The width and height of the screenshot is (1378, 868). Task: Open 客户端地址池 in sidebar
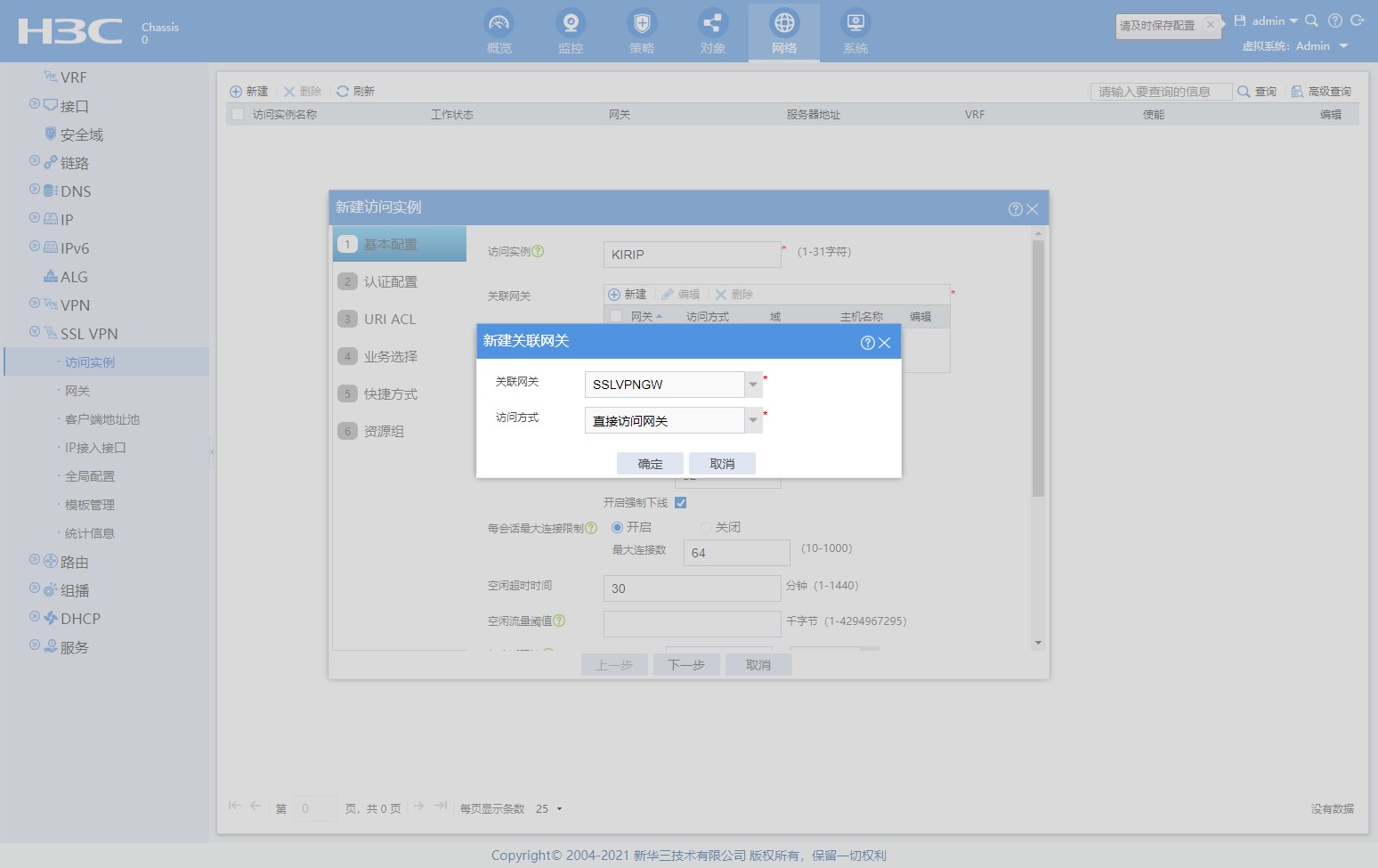(x=102, y=419)
